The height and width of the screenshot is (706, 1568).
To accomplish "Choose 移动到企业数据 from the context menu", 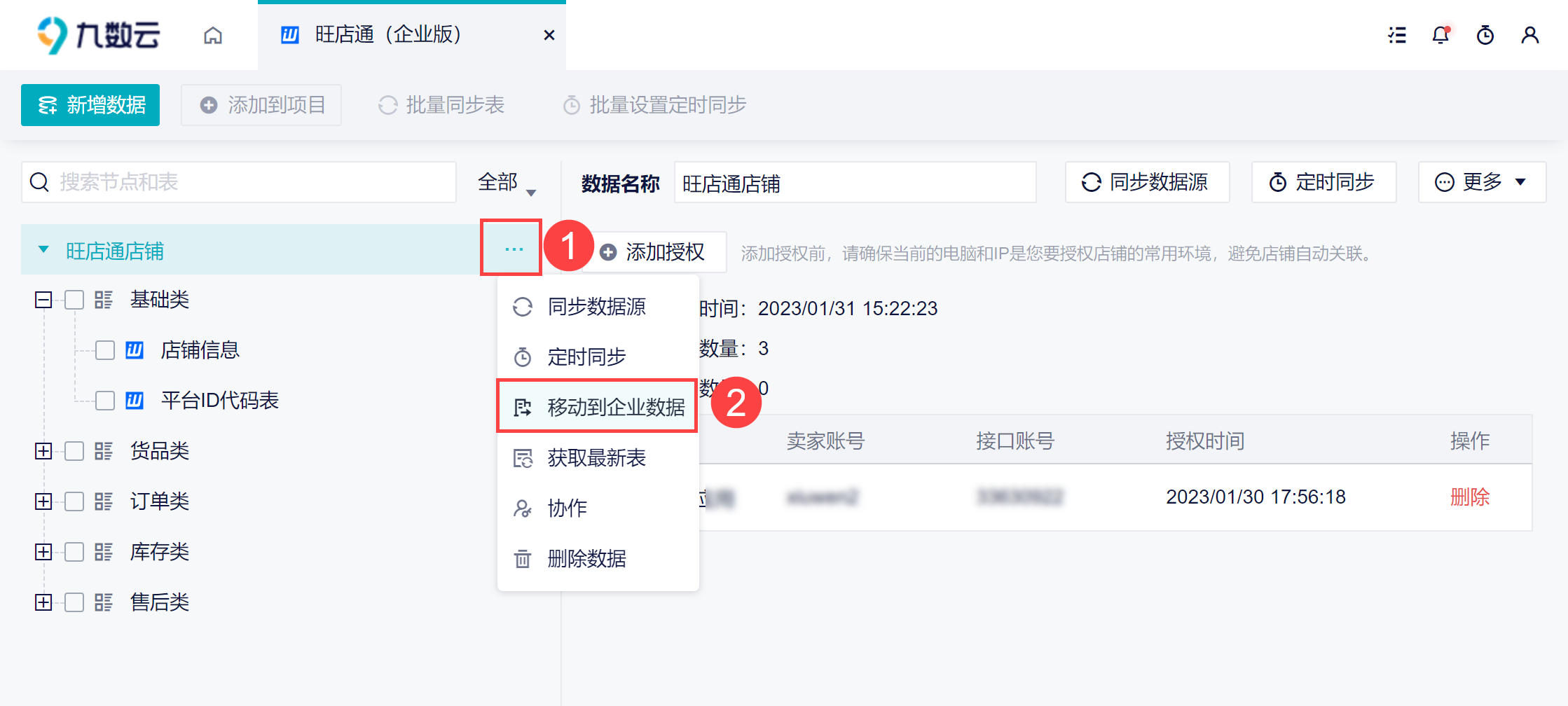I will (x=598, y=407).
